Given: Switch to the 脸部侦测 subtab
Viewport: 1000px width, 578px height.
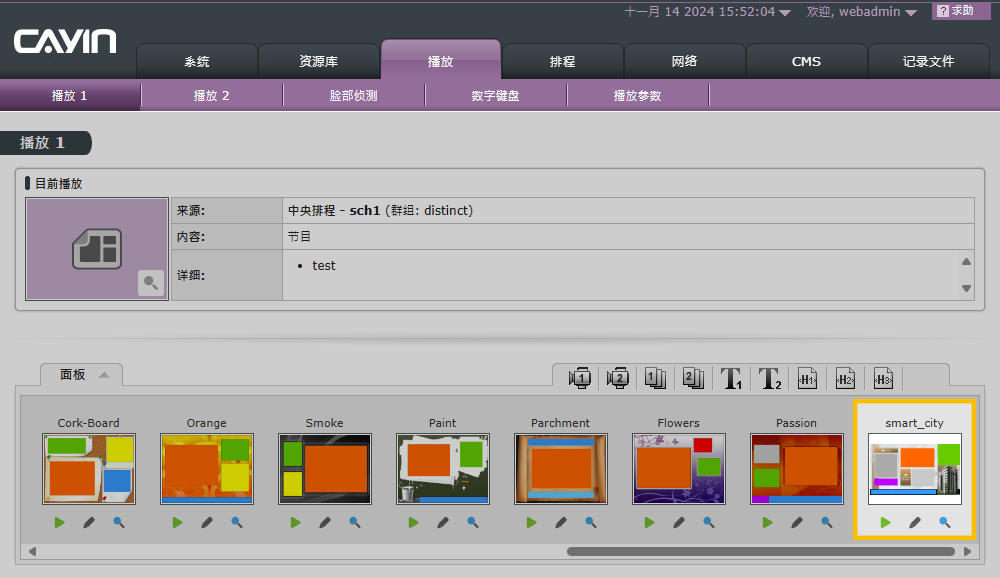Looking at the screenshot, I should pyautogui.click(x=353, y=96).
